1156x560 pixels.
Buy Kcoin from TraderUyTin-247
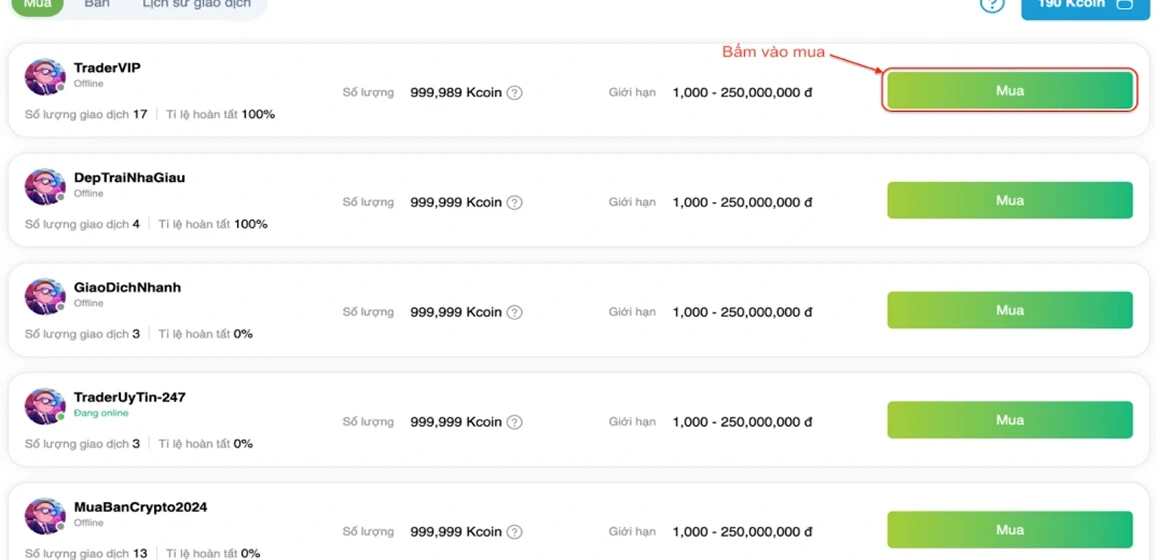click(1009, 420)
